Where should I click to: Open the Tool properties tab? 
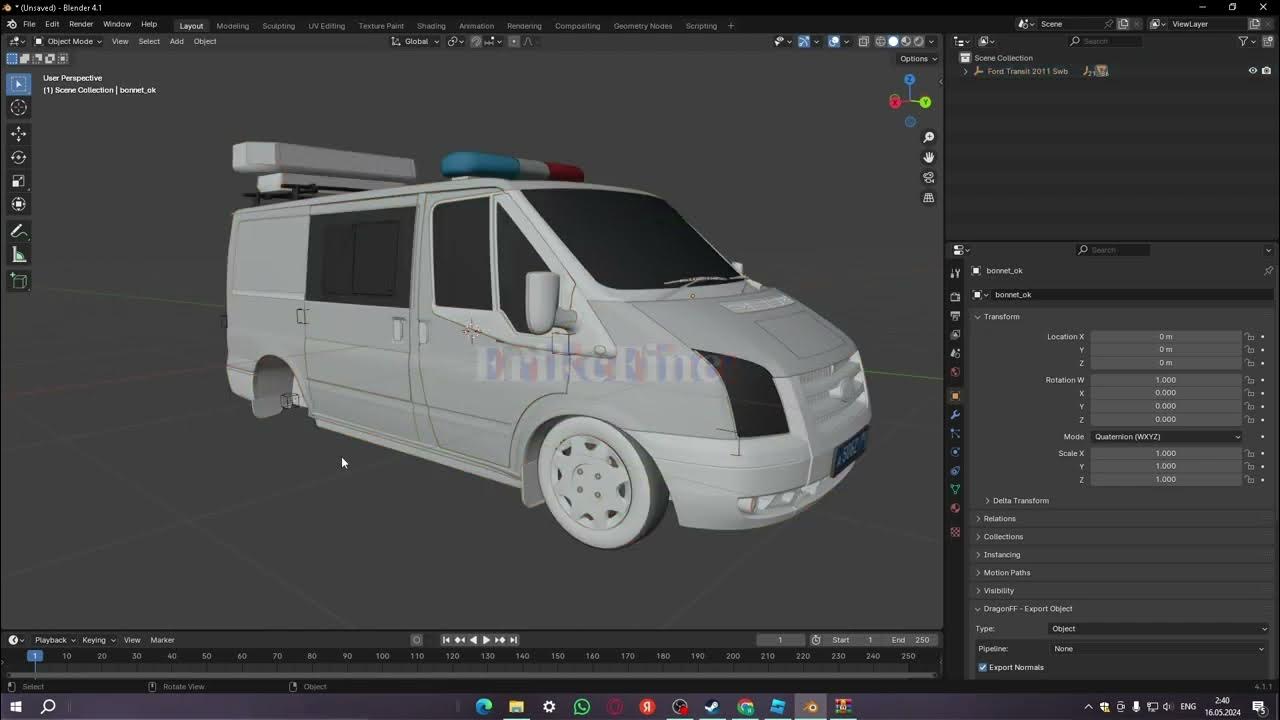coord(955,273)
